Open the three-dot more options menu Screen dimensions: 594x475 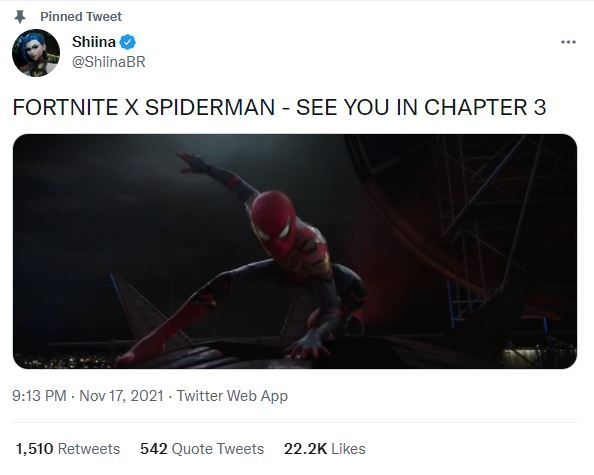click(x=568, y=42)
